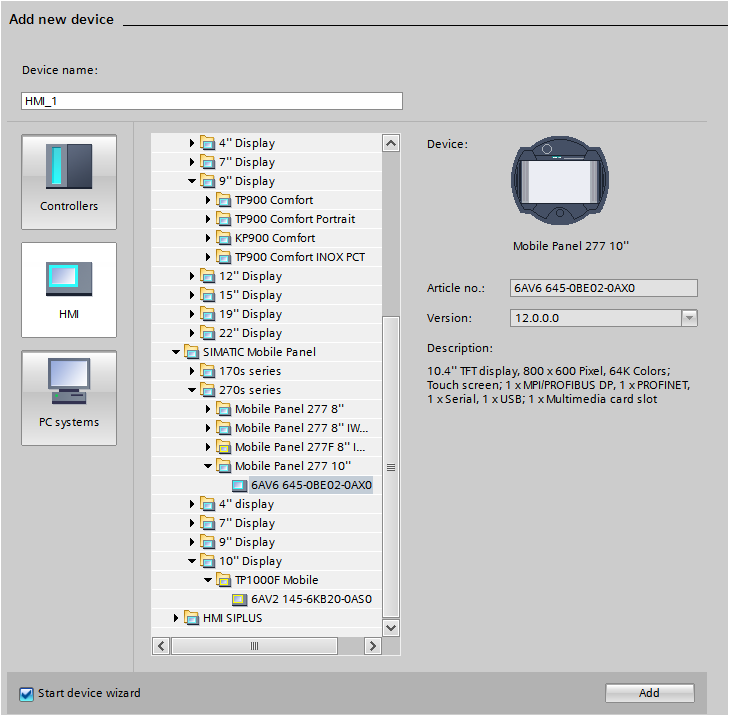Click the 270s series folder icon
The height and width of the screenshot is (716, 729).
click(x=207, y=390)
